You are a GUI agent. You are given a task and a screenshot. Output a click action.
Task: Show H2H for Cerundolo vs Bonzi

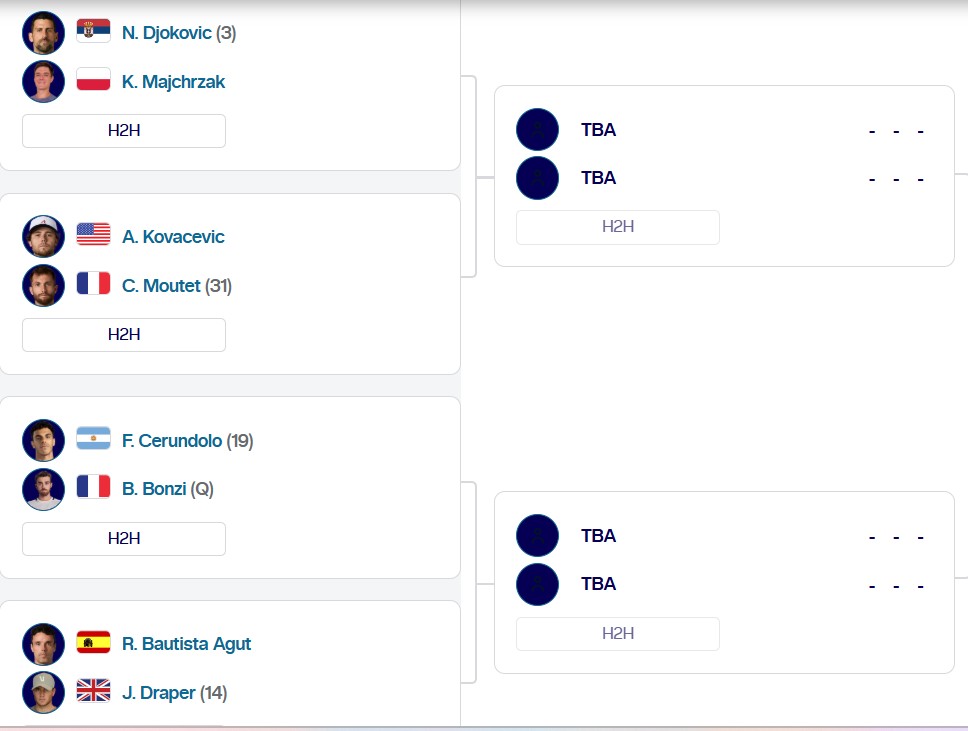124,538
